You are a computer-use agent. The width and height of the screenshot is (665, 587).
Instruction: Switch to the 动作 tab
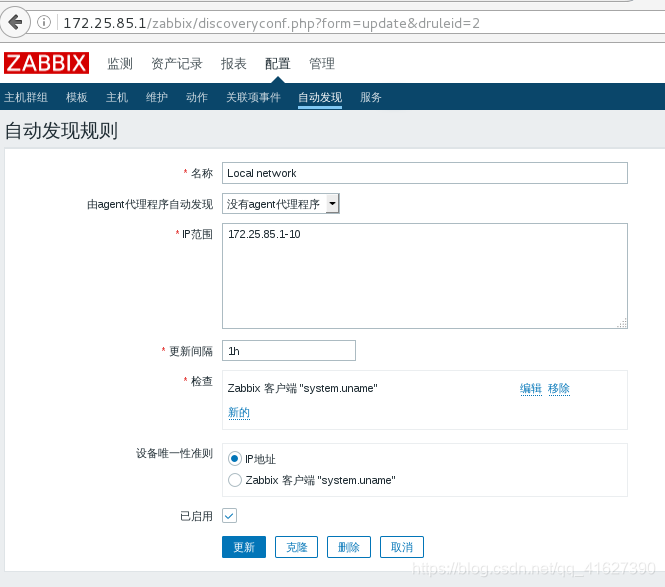(197, 97)
